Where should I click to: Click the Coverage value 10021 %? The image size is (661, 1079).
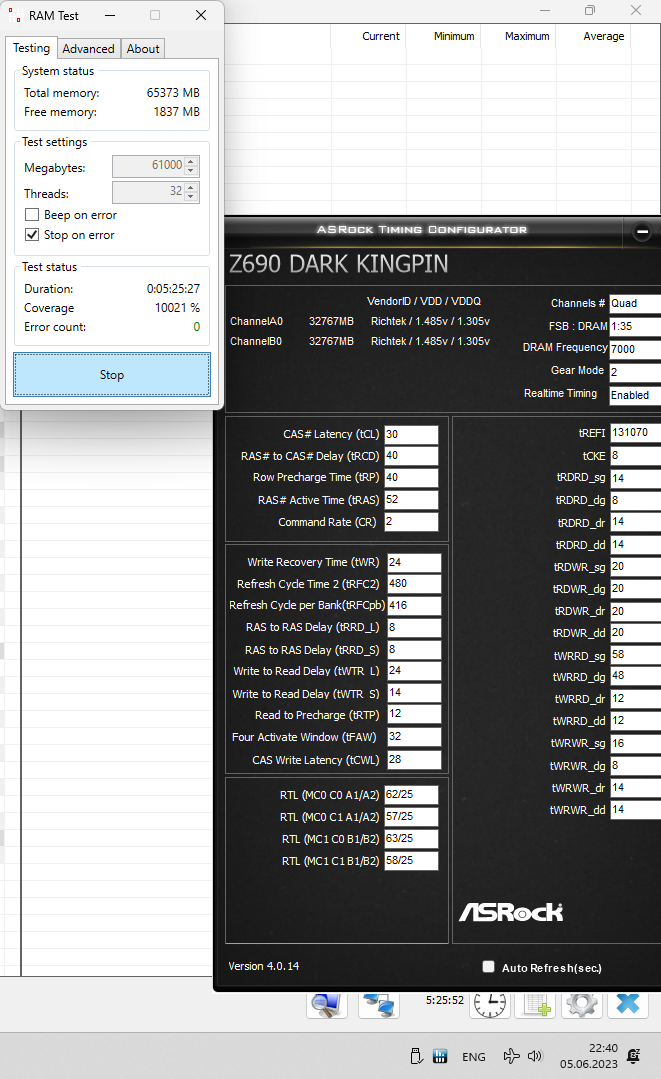coord(177,308)
